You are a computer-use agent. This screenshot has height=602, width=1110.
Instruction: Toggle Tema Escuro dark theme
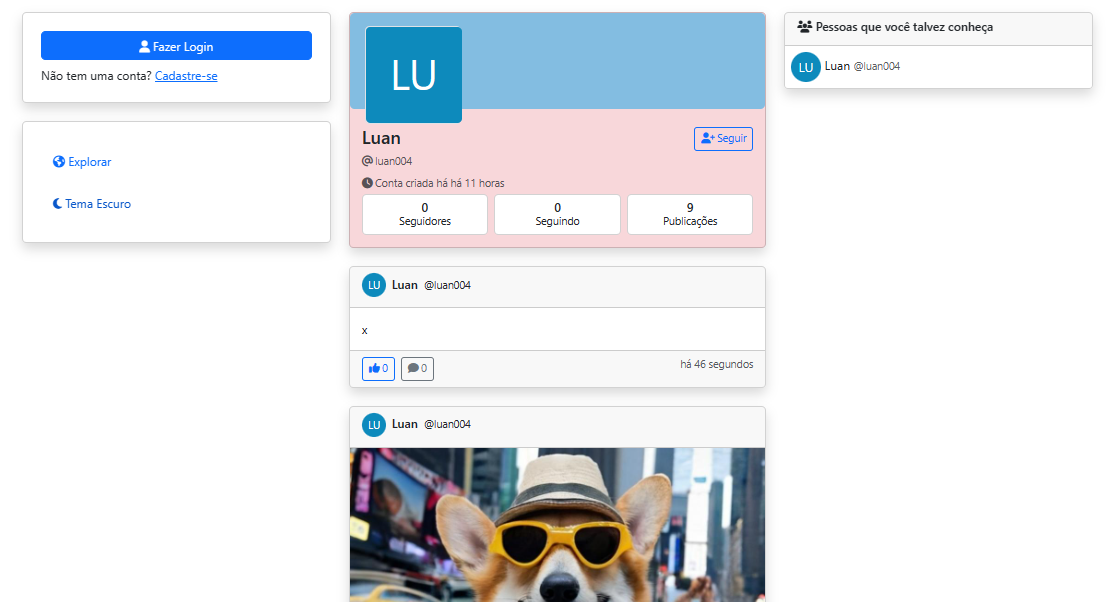pyautogui.click(x=97, y=204)
